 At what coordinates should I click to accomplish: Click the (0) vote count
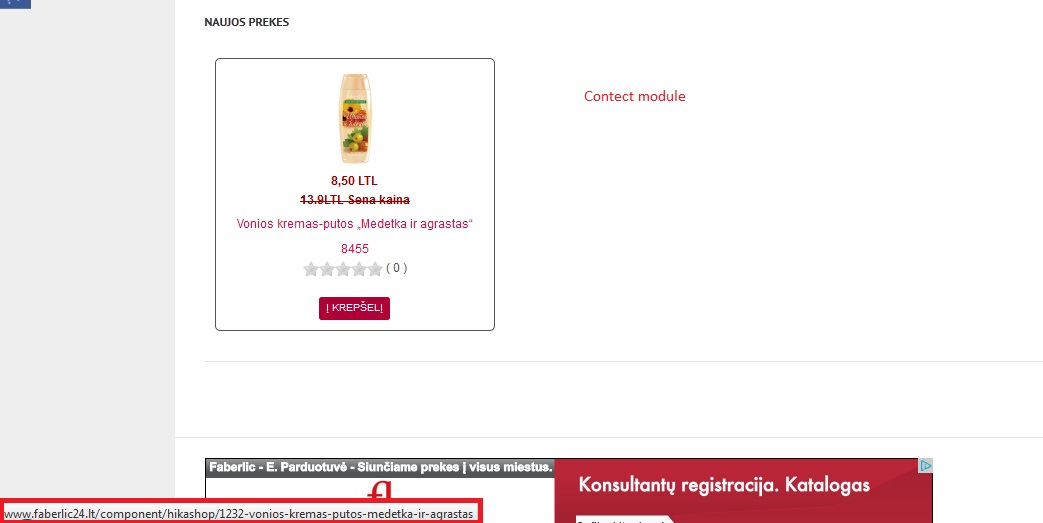[396, 268]
